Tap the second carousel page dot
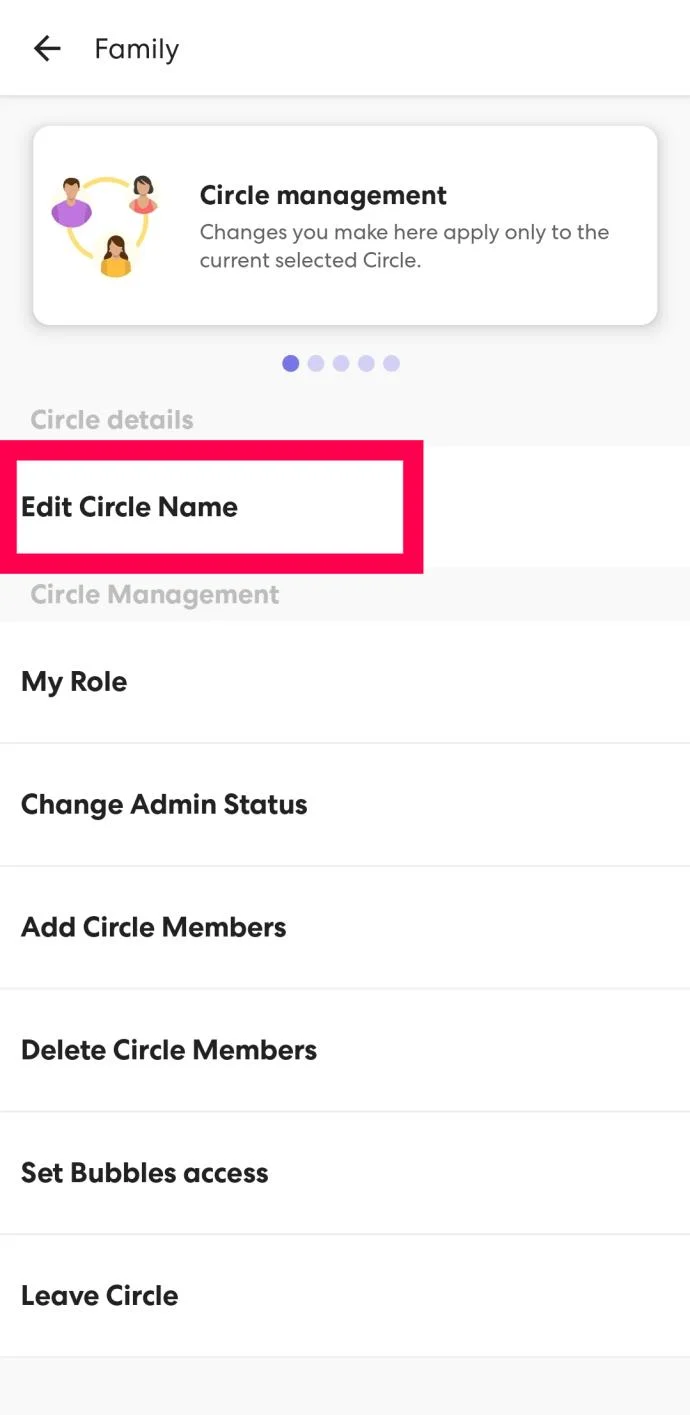The height and width of the screenshot is (1415, 690). point(316,363)
